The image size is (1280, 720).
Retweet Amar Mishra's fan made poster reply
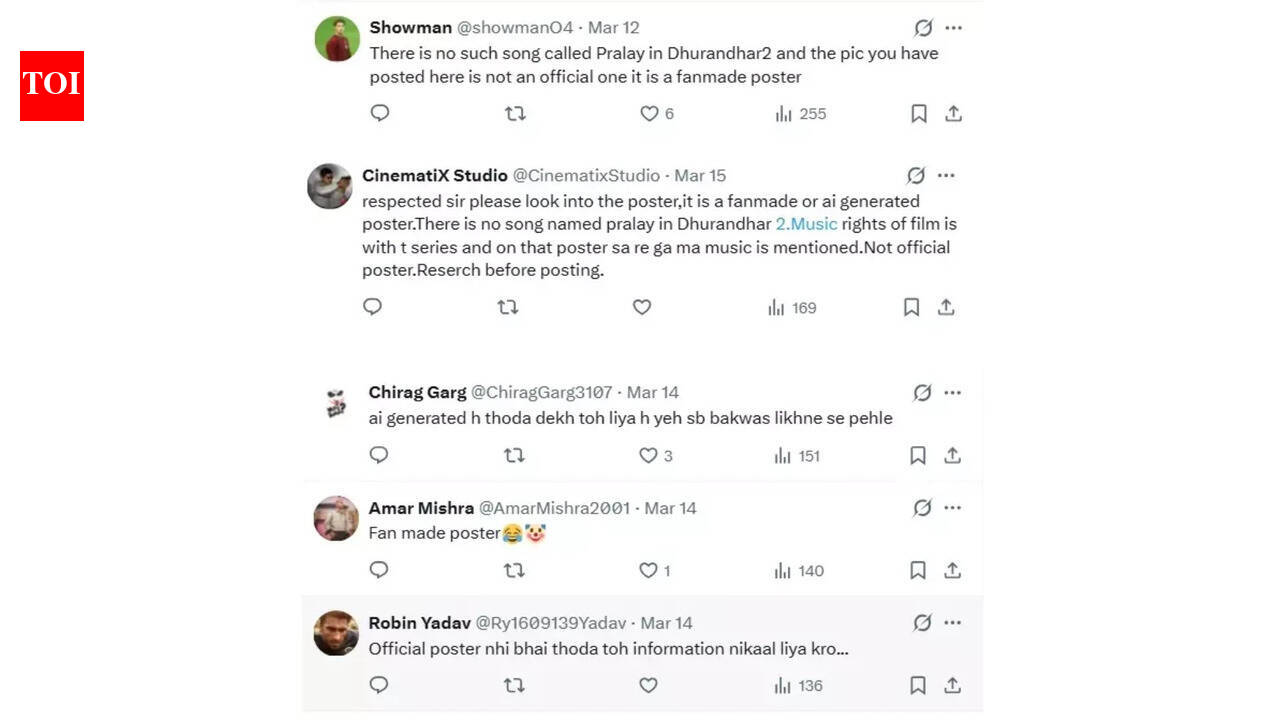point(514,570)
